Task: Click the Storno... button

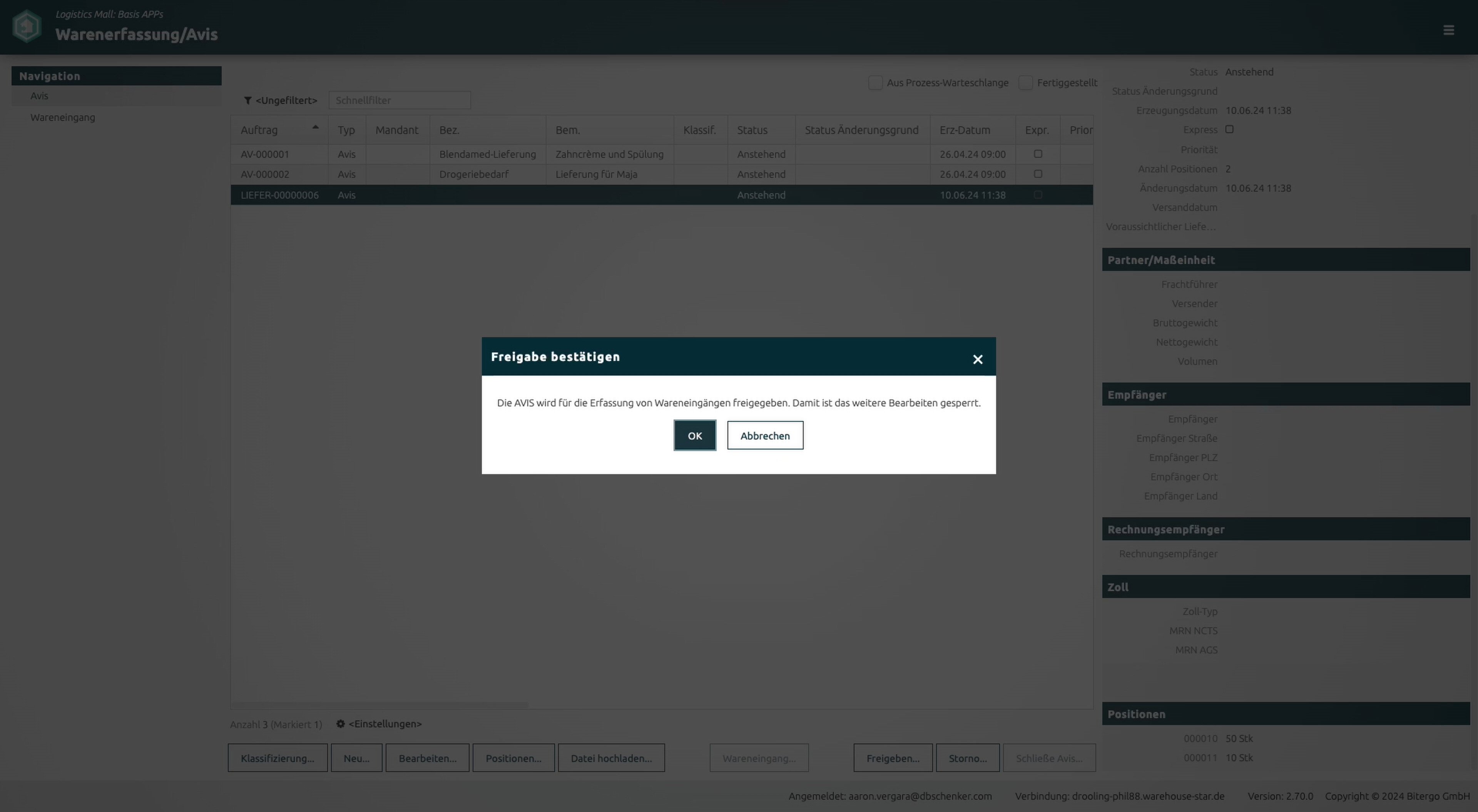Action: tap(968, 758)
